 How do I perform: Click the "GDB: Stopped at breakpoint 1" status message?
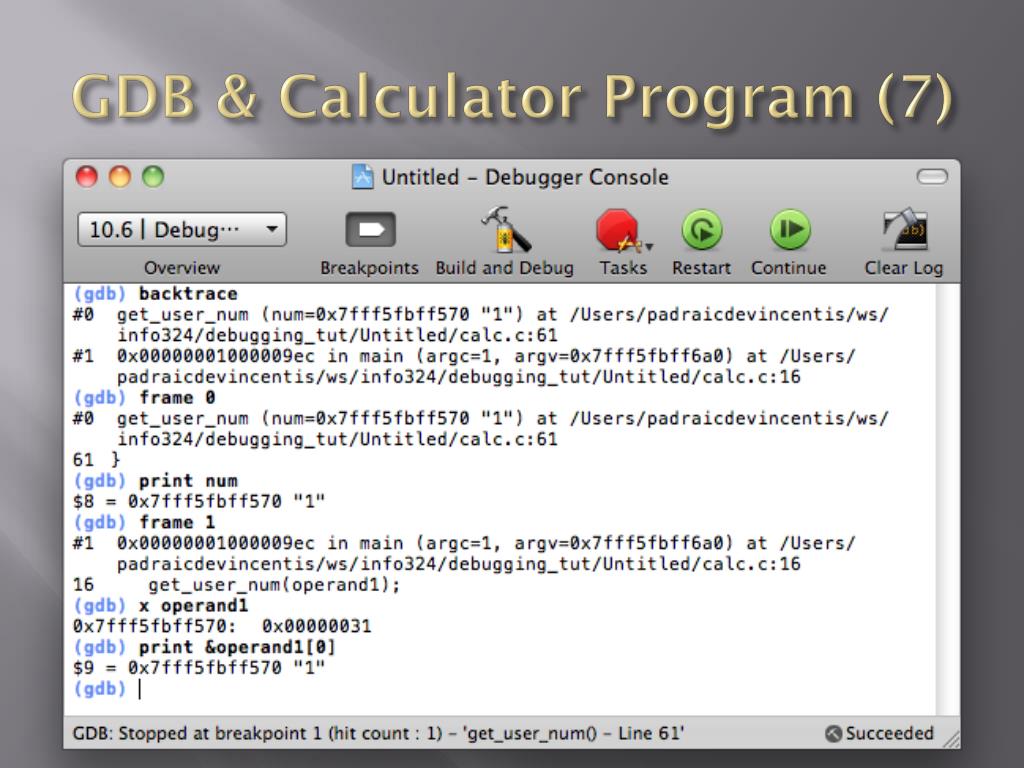379,734
